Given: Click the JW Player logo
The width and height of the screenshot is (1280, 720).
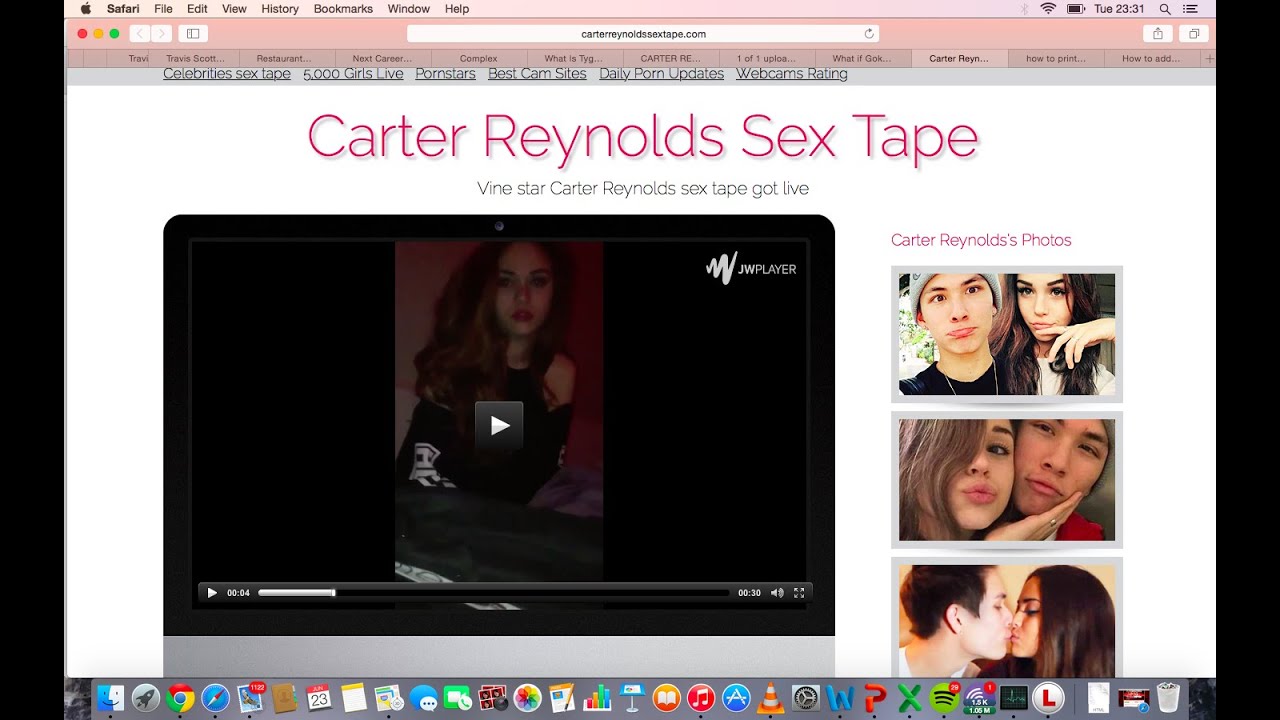Looking at the screenshot, I should pos(751,268).
